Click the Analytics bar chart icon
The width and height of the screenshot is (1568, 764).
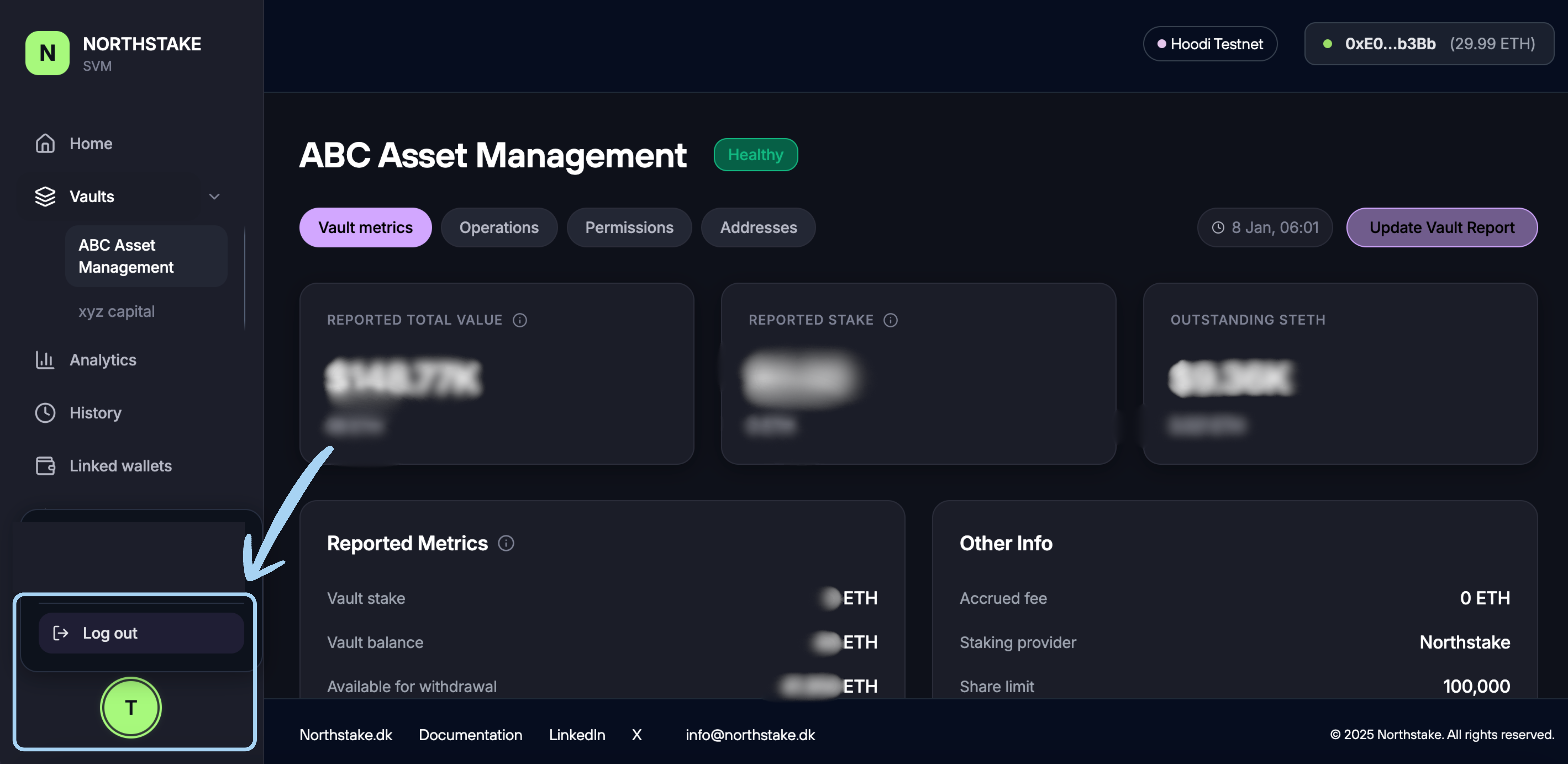click(45, 360)
